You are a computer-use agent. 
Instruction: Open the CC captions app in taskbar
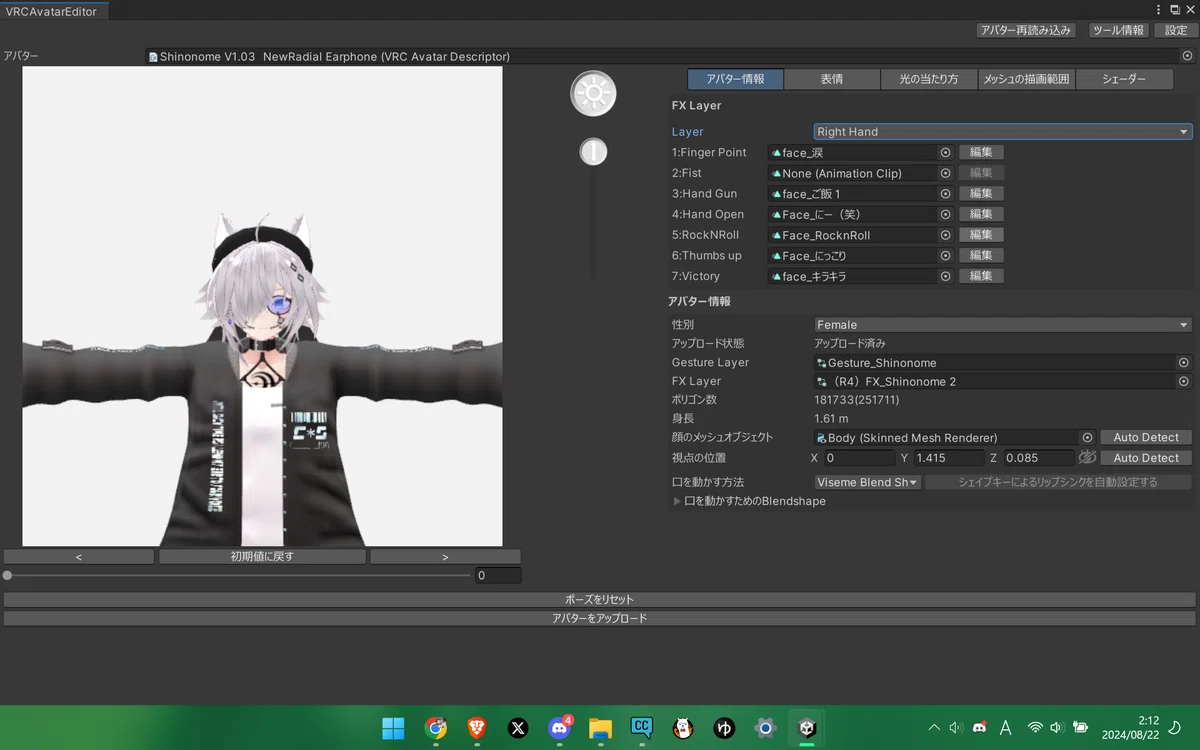tap(641, 728)
